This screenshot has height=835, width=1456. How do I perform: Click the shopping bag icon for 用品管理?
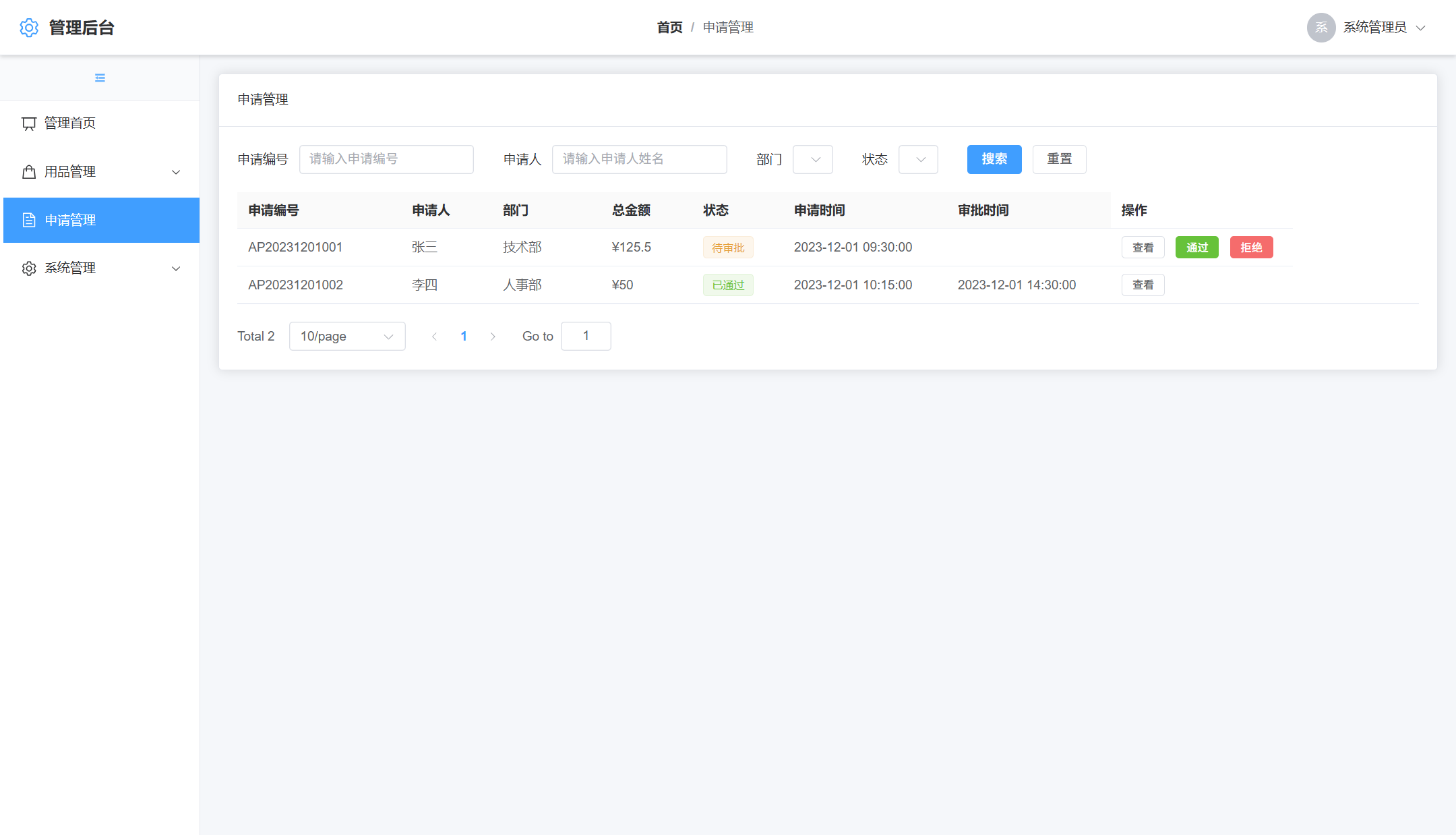(29, 172)
